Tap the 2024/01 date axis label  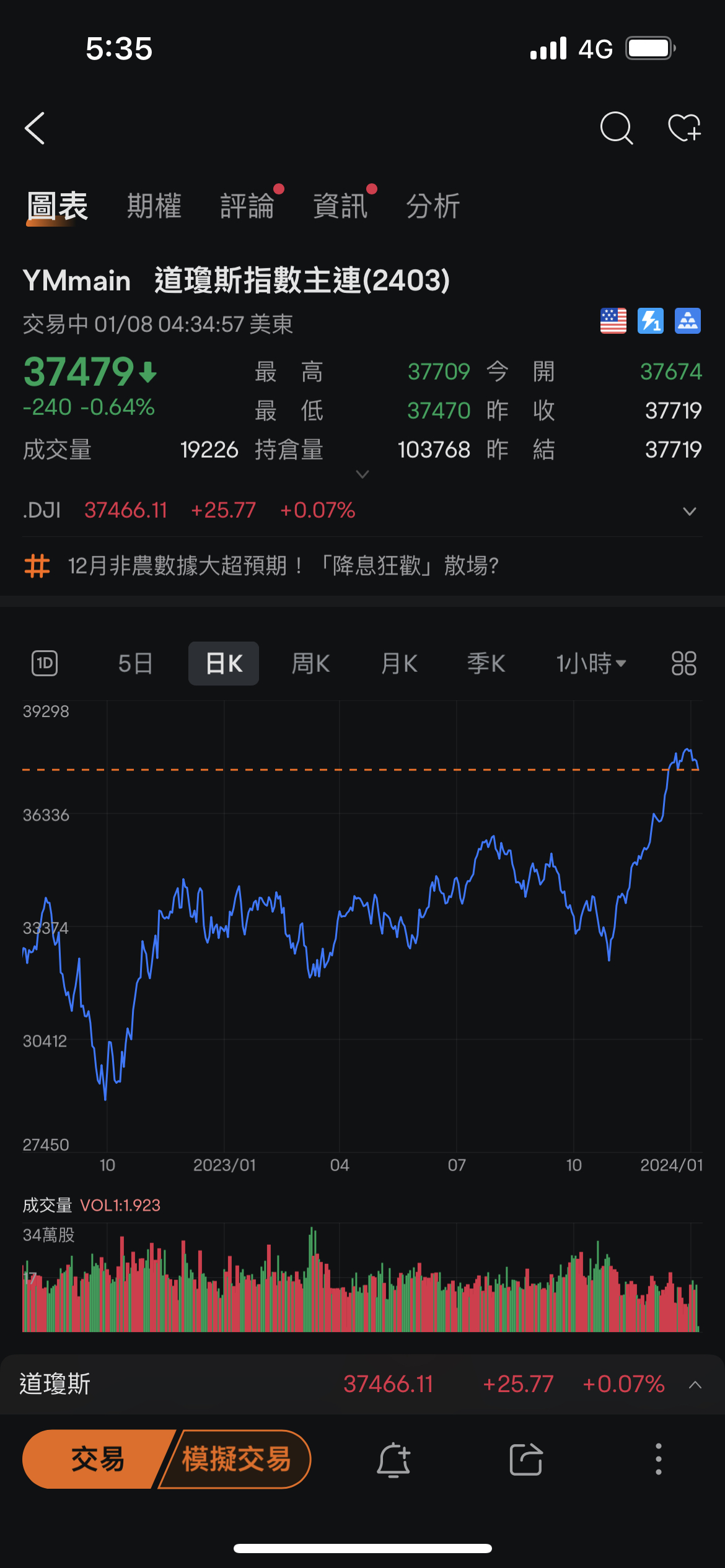point(672,1165)
